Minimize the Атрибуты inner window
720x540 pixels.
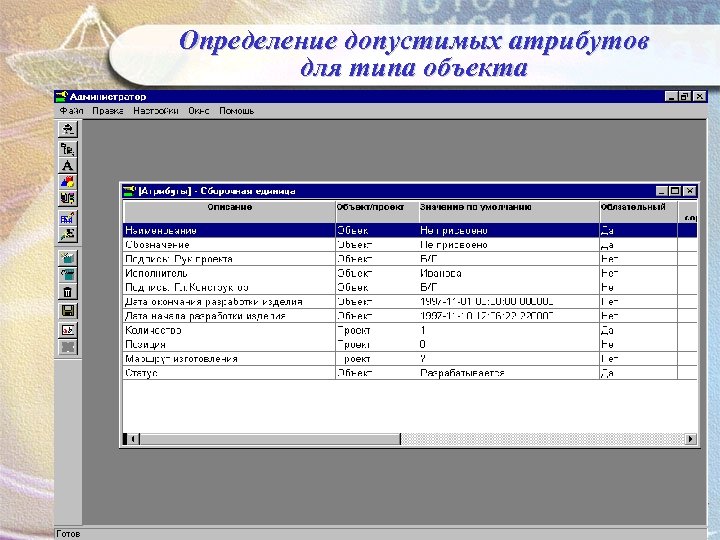click(662, 191)
